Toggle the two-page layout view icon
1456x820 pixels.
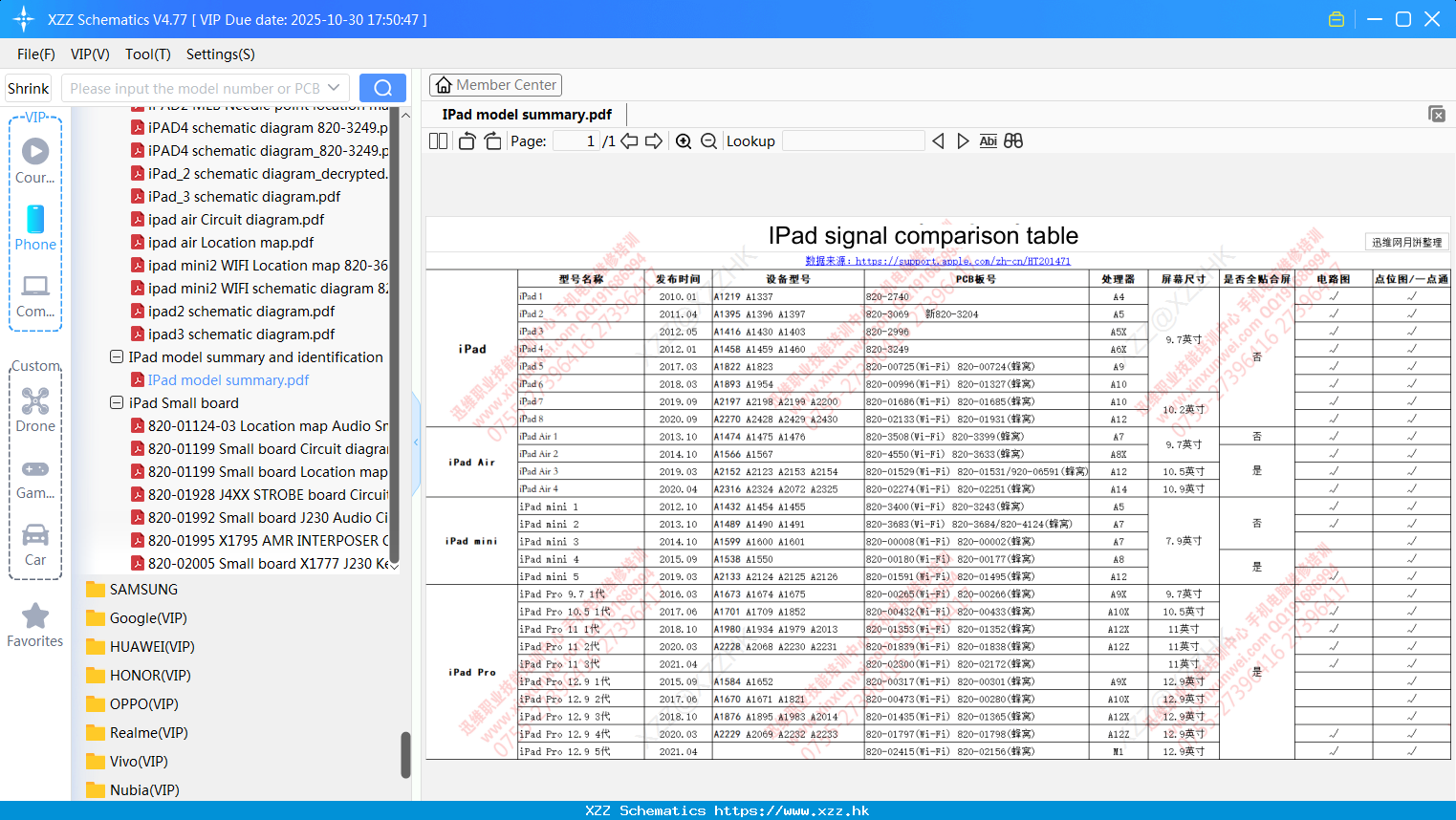pos(438,141)
